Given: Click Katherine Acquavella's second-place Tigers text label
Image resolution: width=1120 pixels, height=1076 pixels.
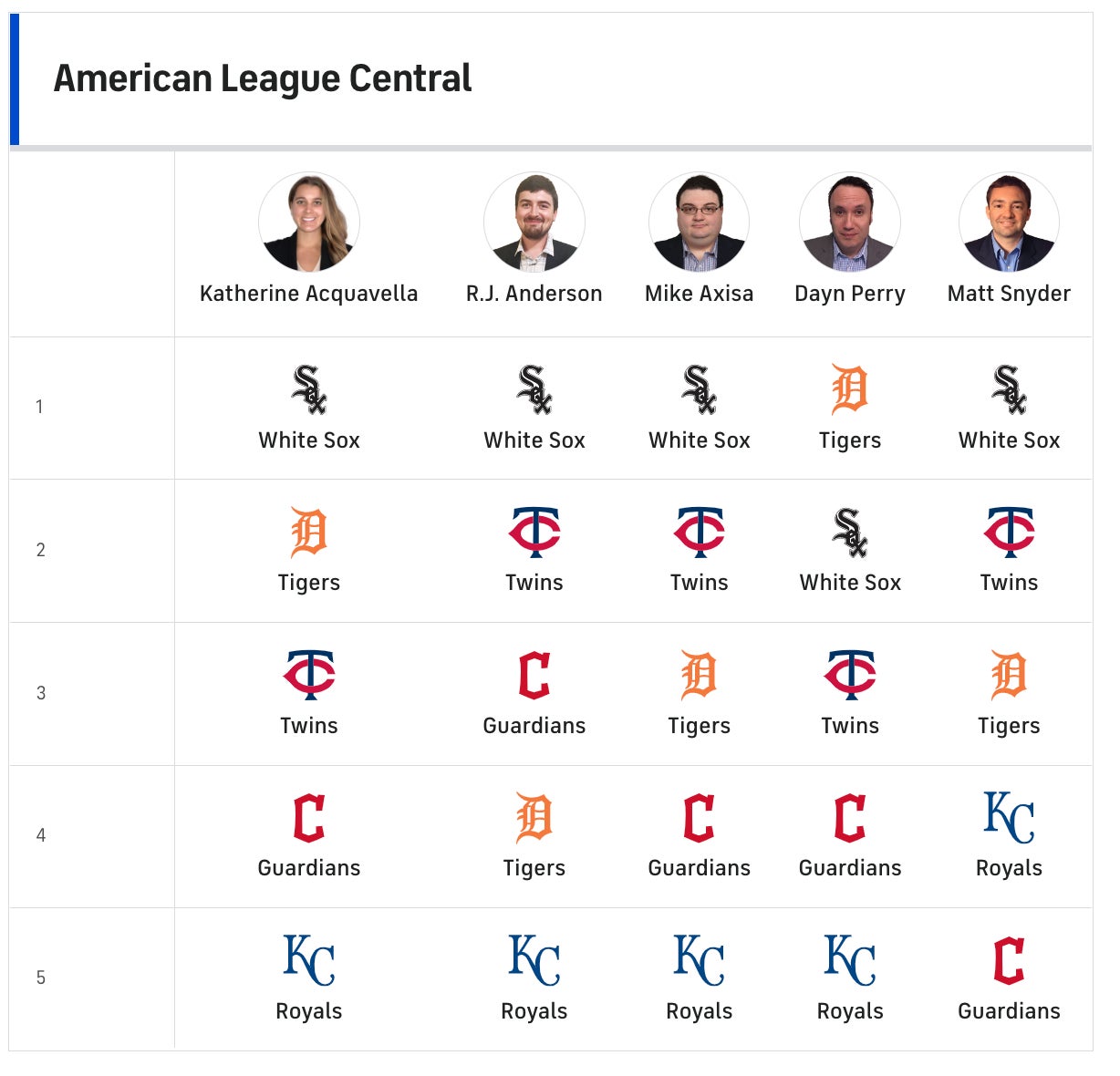Looking at the screenshot, I should click(309, 583).
